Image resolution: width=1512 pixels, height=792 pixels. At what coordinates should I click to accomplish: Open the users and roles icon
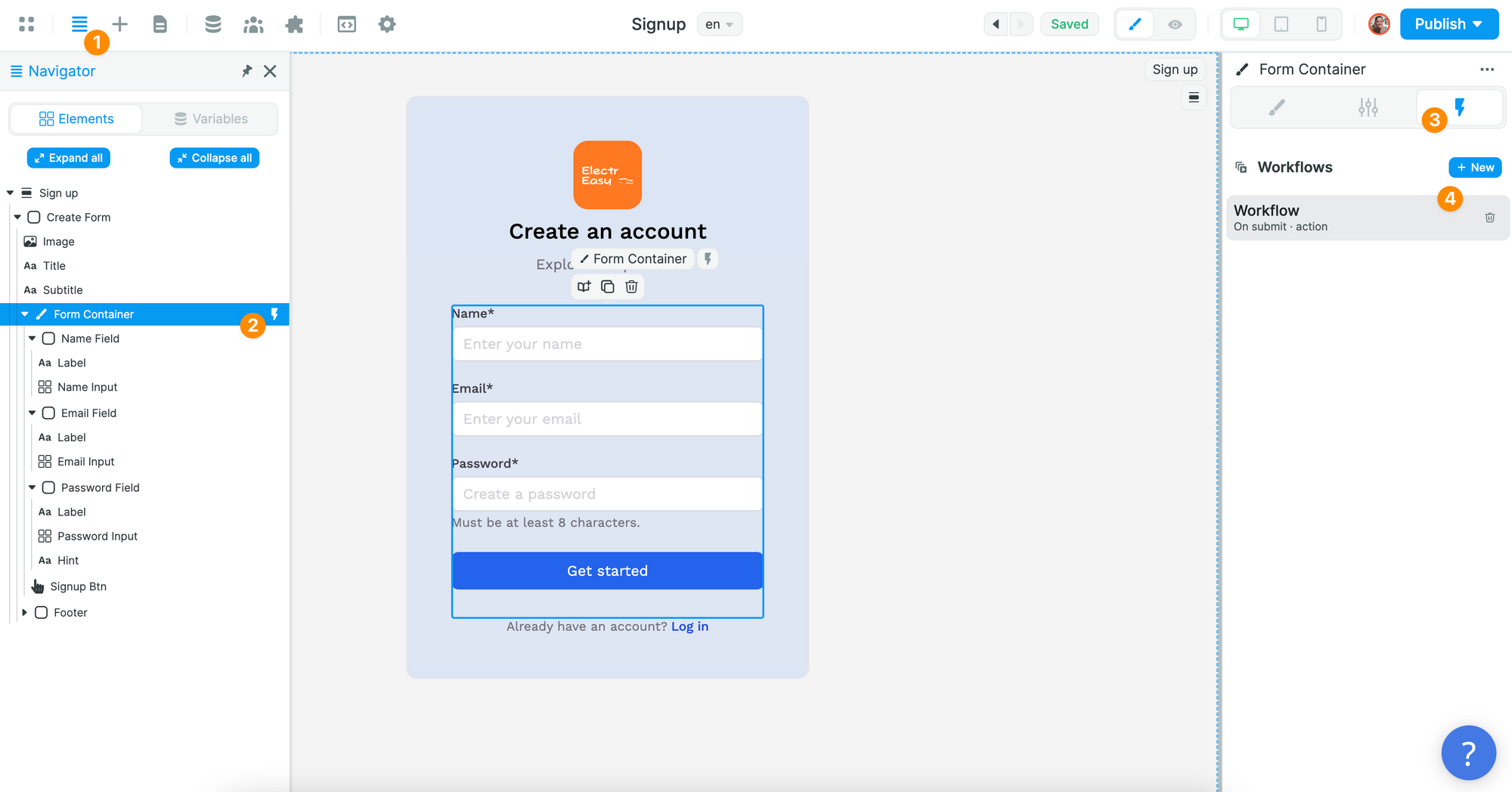click(x=253, y=24)
